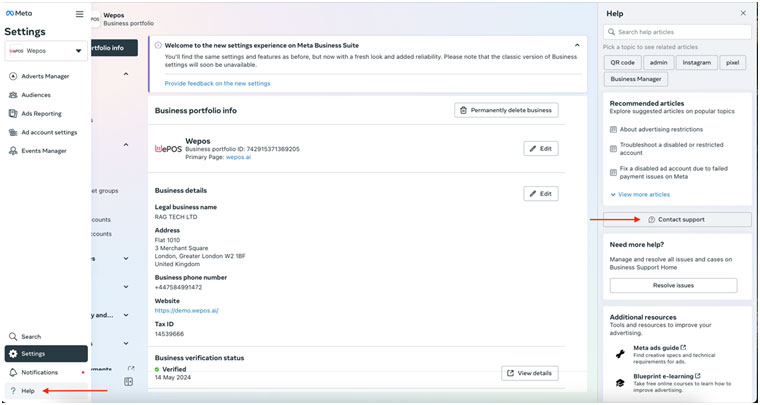Open Blueprint e-learning resource
The height and width of the screenshot is (405, 760).
click(x=666, y=376)
